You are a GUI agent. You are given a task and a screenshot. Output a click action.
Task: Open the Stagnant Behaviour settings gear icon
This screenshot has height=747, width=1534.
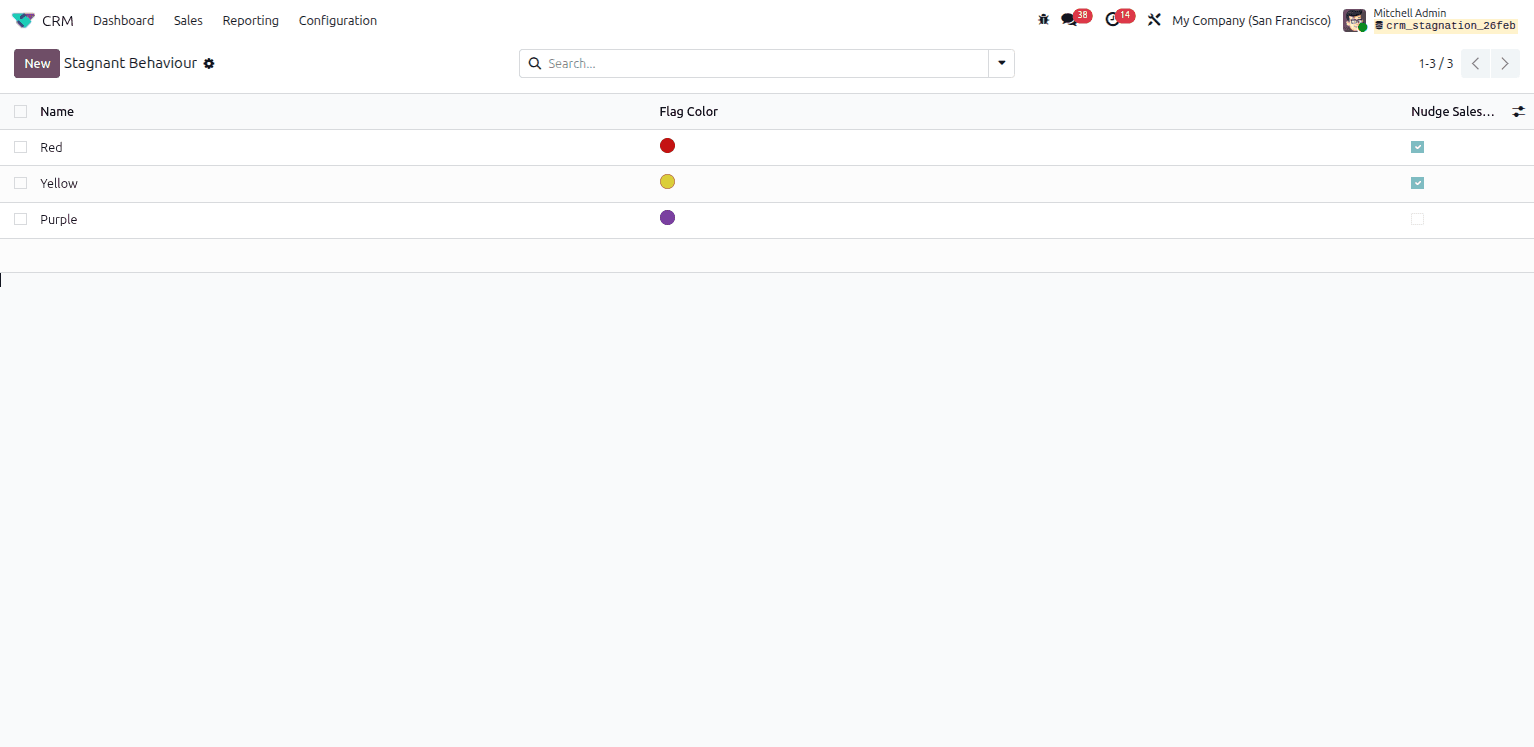[x=209, y=63]
